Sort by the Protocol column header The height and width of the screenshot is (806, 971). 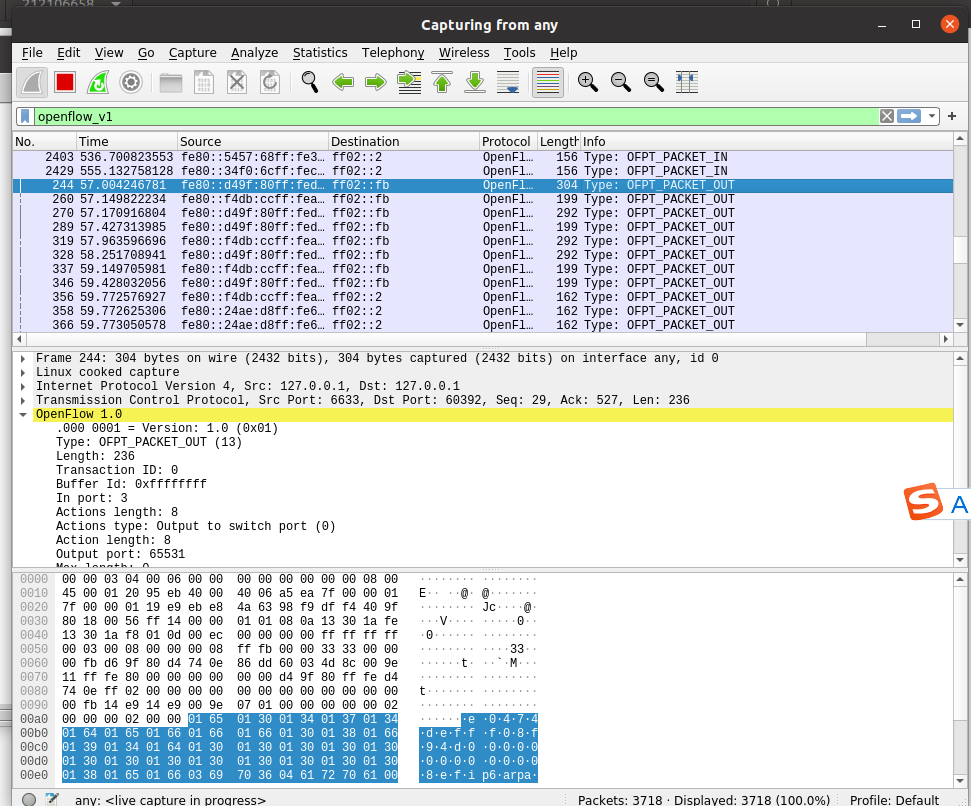[x=508, y=142]
